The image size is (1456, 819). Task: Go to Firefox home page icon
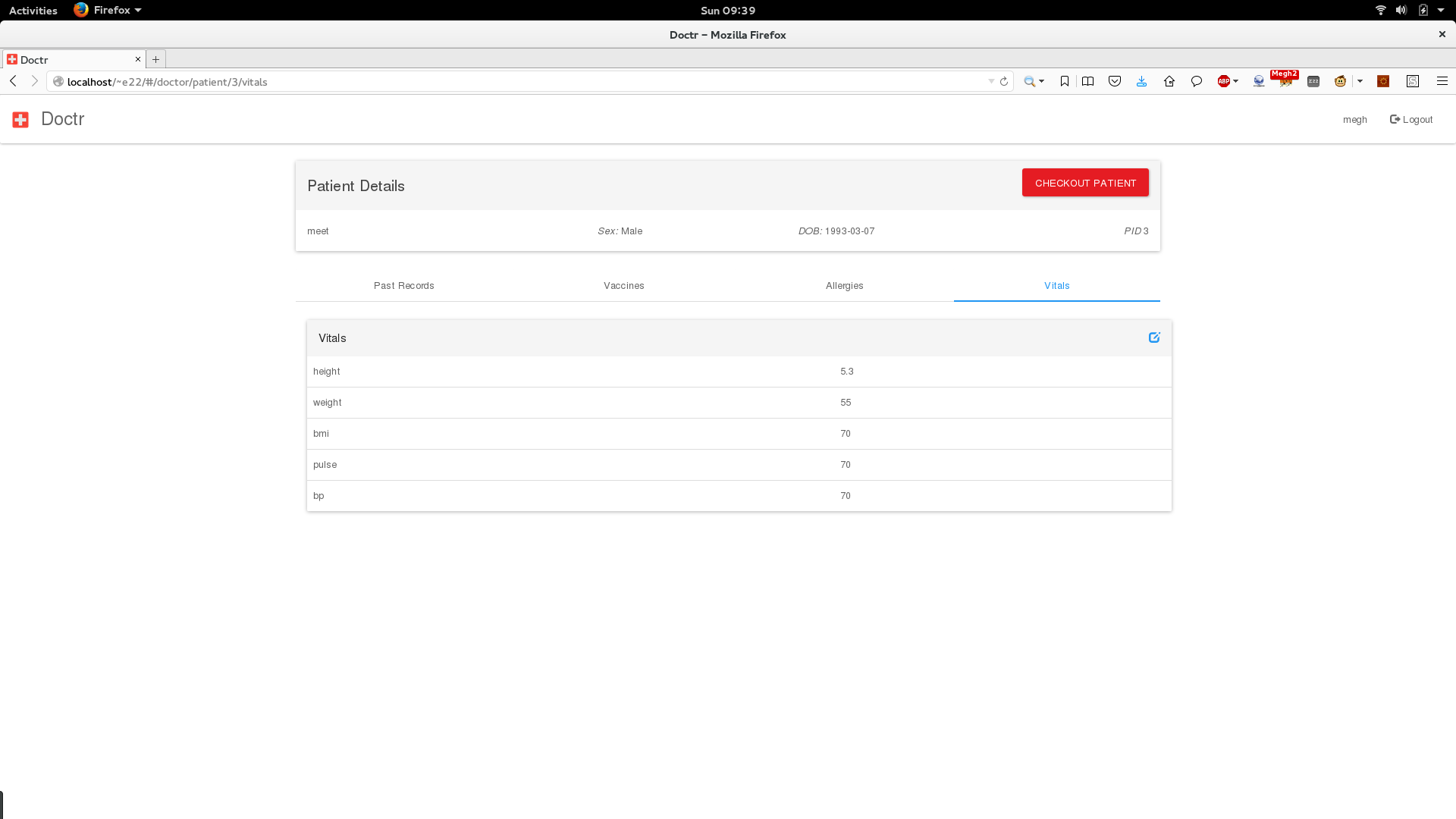(x=1169, y=81)
